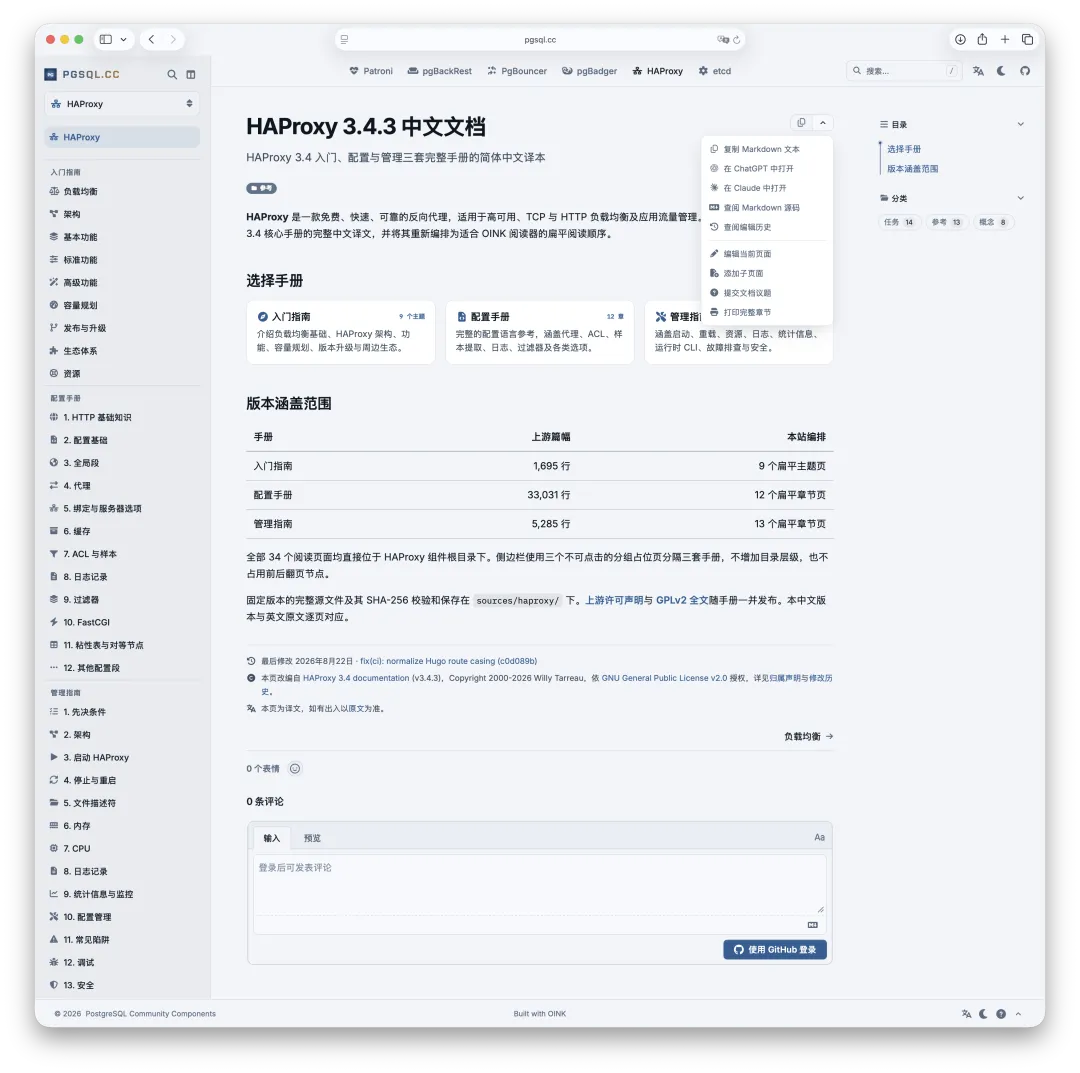Open the HAProxy component selector dropdown
The width and height of the screenshot is (1080, 1073).
tap(122, 104)
